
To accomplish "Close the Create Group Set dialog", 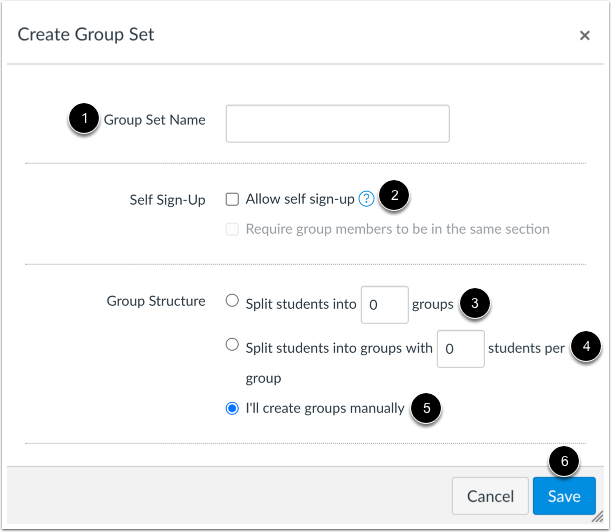I will pos(585,35).
